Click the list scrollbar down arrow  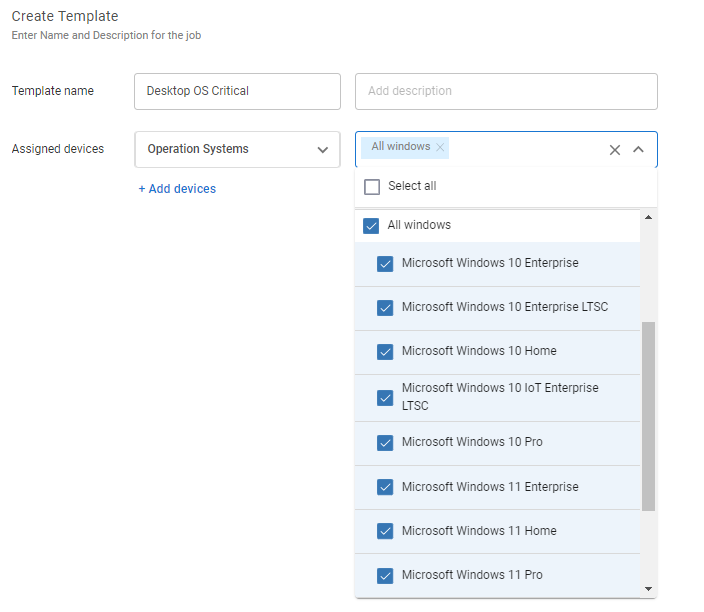pyautogui.click(x=648, y=589)
